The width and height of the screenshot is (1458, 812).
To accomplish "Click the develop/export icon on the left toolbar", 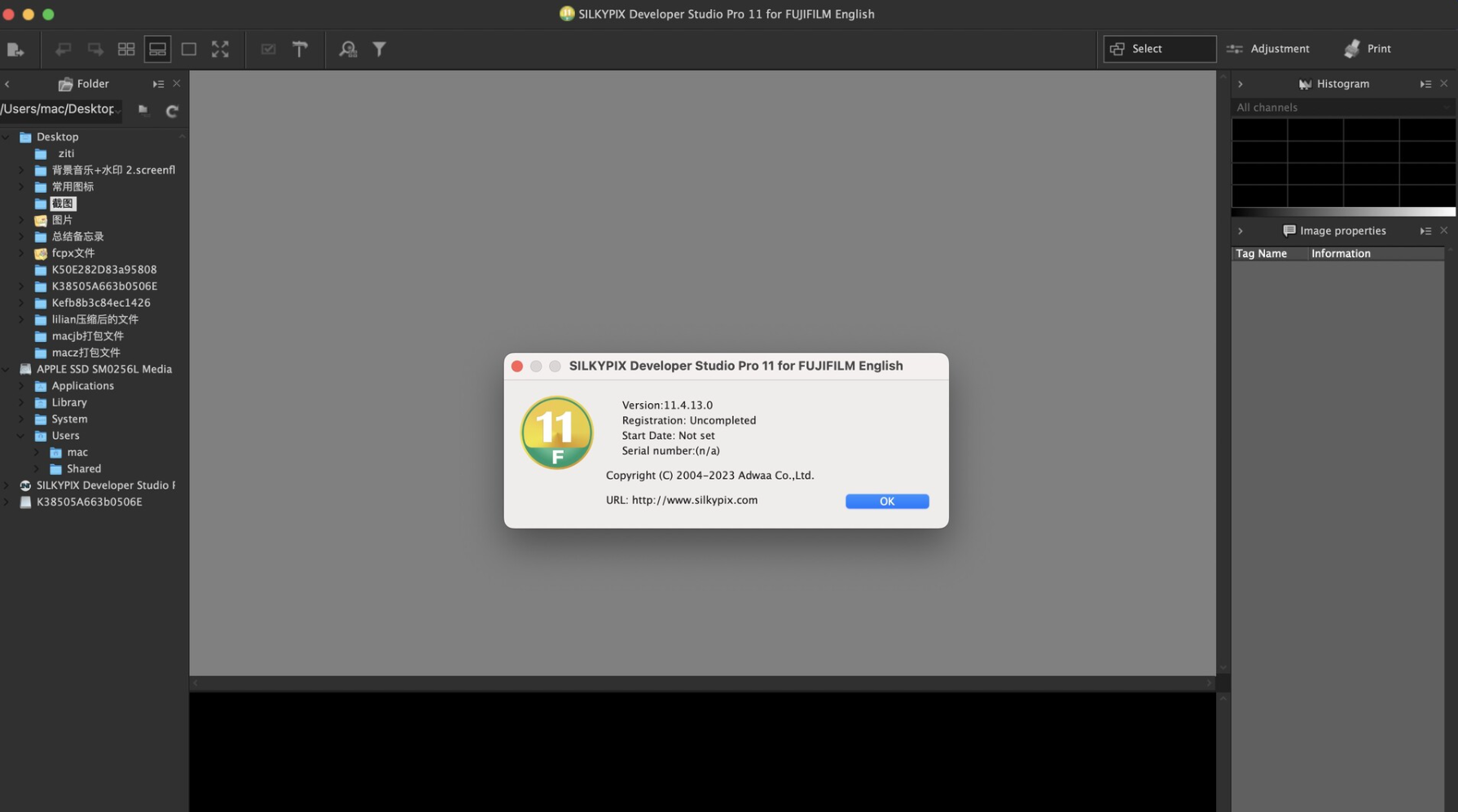I will (x=15, y=49).
